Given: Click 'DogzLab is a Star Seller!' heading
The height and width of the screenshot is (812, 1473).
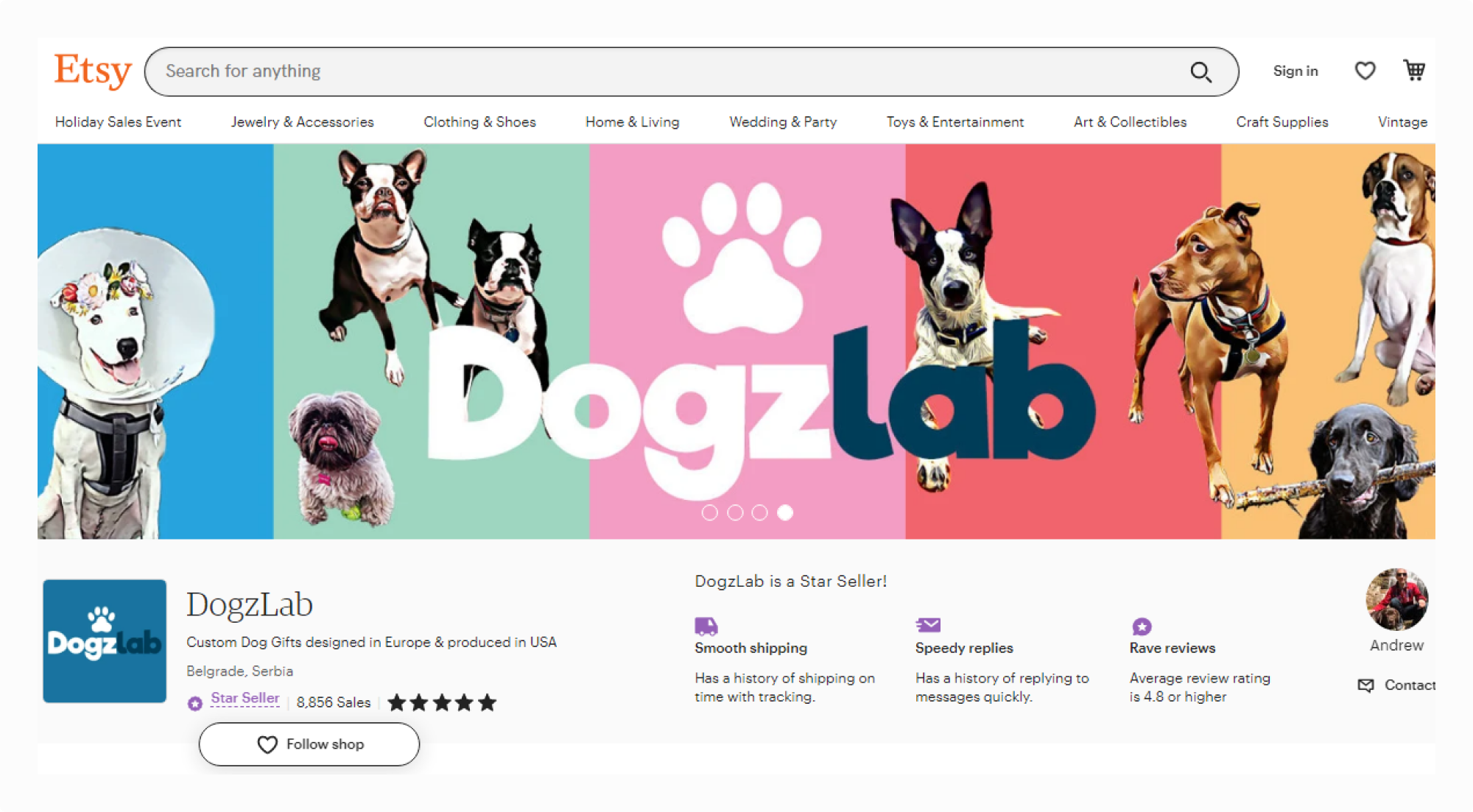Looking at the screenshot, I should (790, 582).
